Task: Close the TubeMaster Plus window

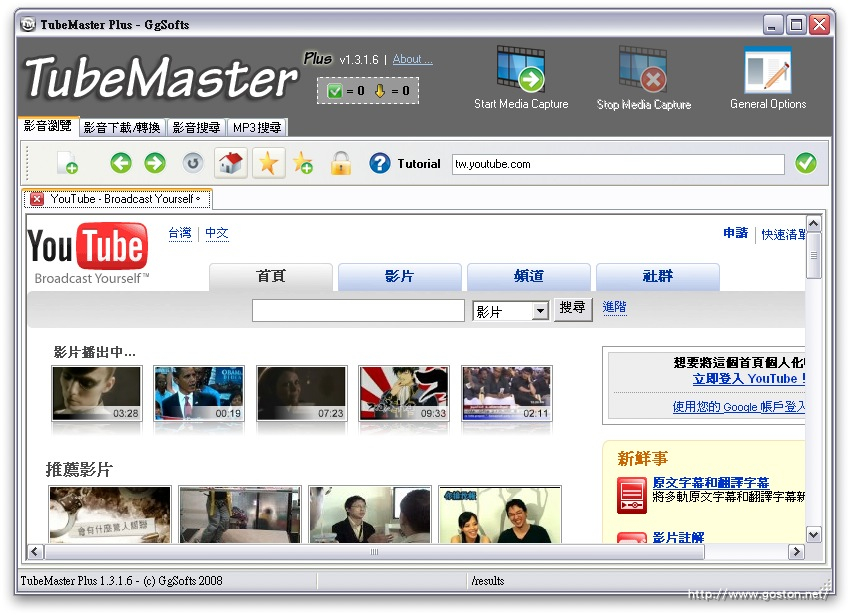Action: (819, 24)
